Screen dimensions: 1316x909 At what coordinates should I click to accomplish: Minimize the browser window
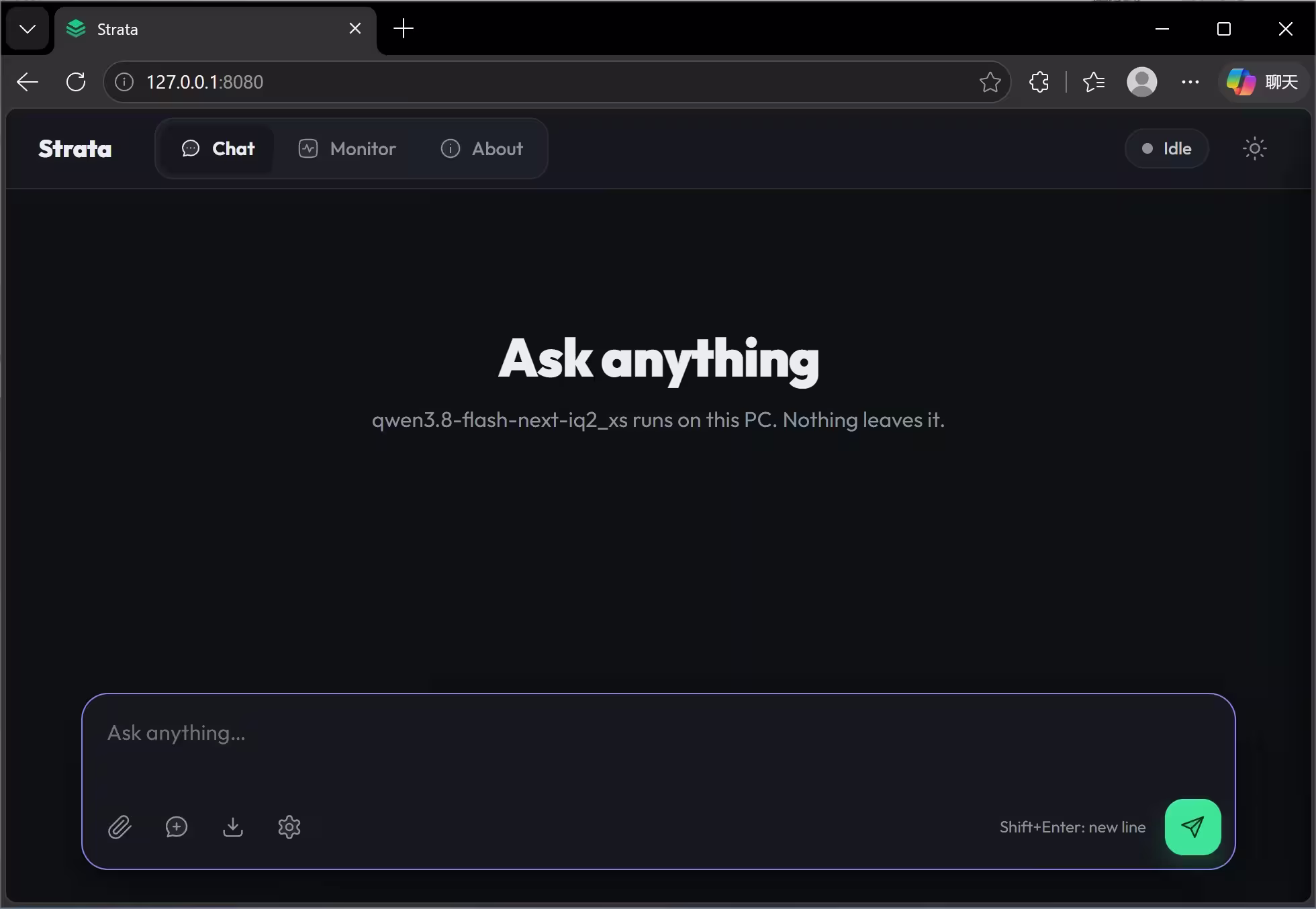click(x=1162, y=29)
